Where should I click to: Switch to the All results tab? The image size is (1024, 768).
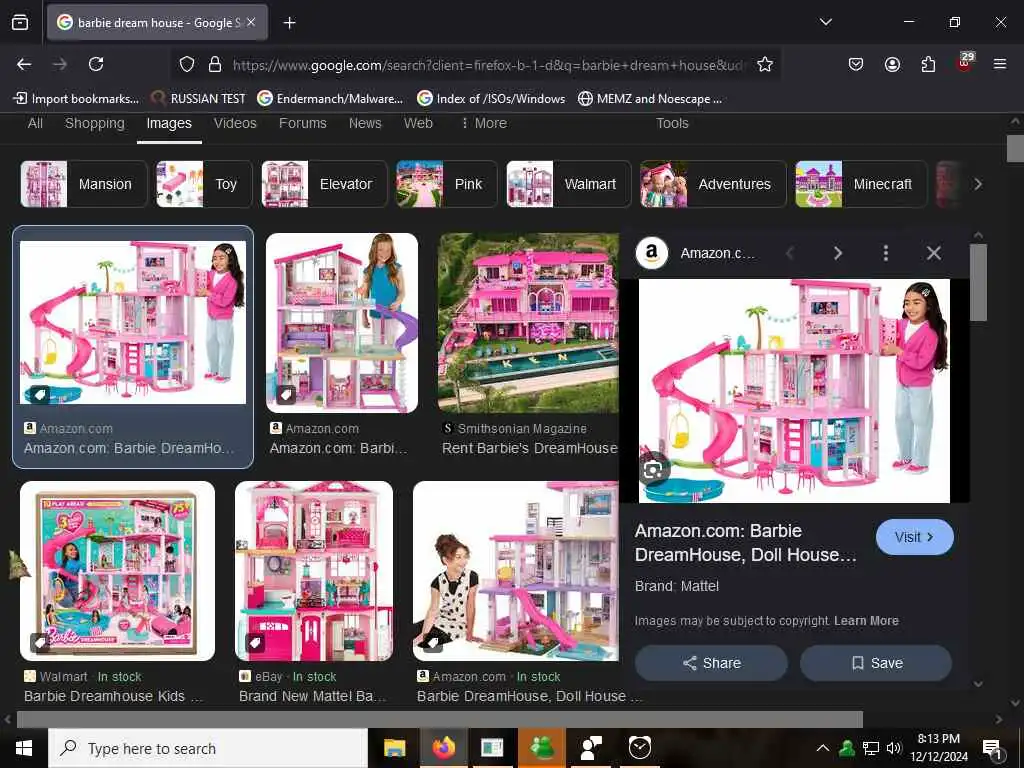[35, 123]
